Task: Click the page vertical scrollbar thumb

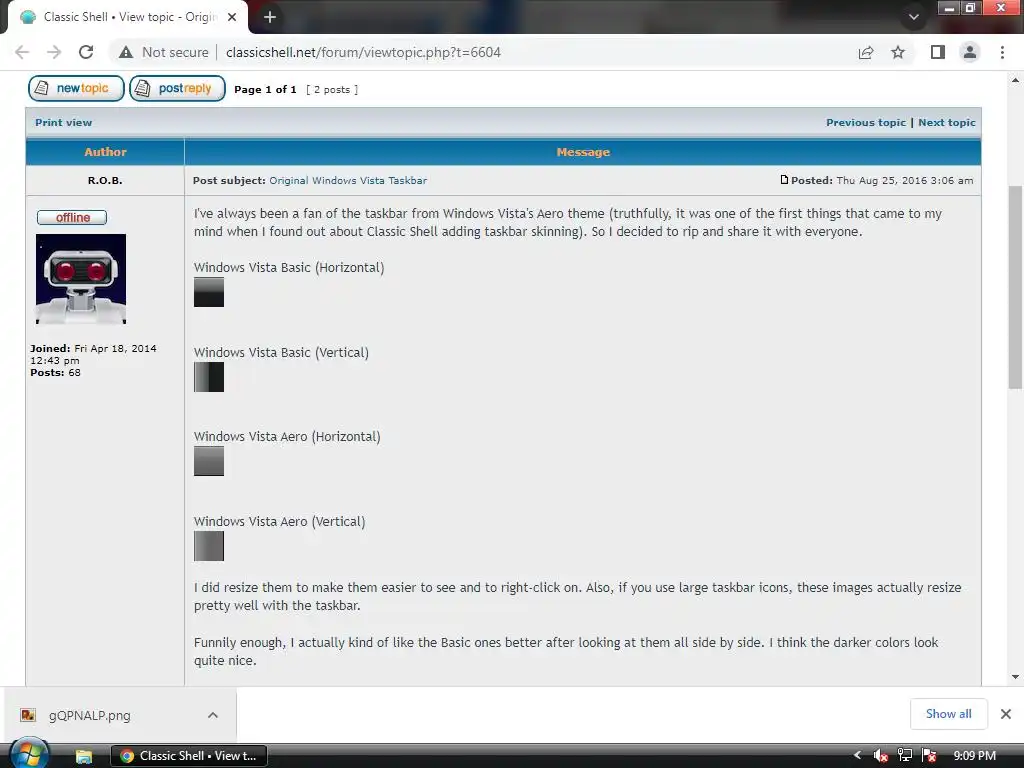Action: tap(1016, 287)
